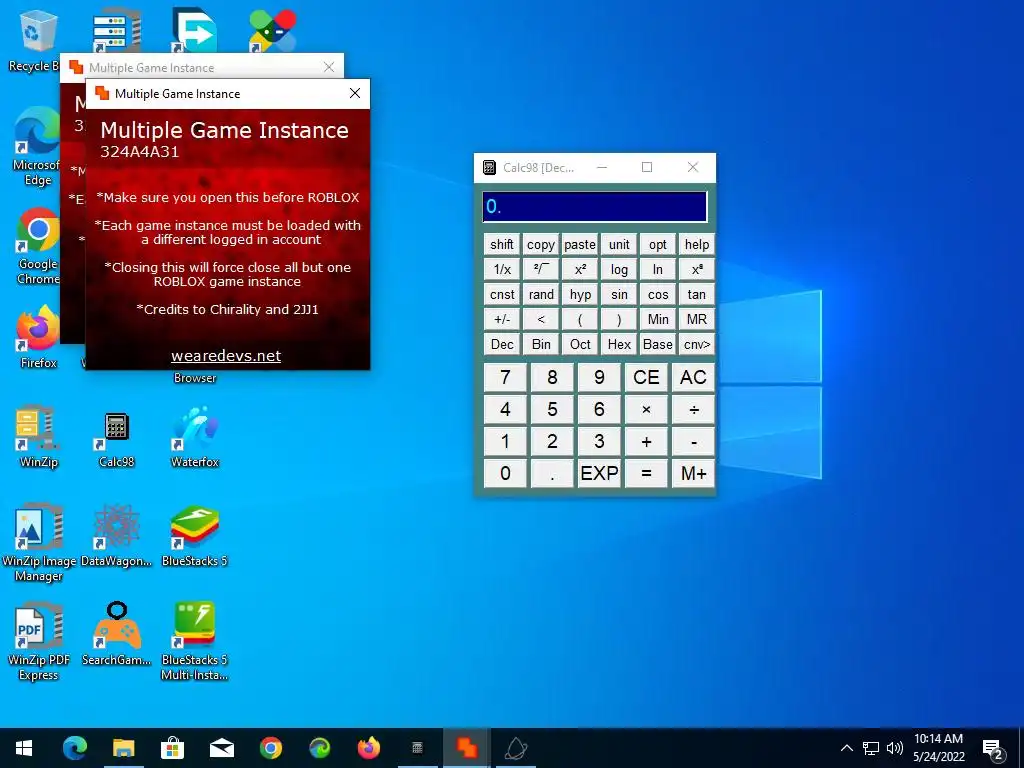Viewport: 1024px width, 768px height.
Task: Follow the wearedevs.net link
Action: point(226,356)
